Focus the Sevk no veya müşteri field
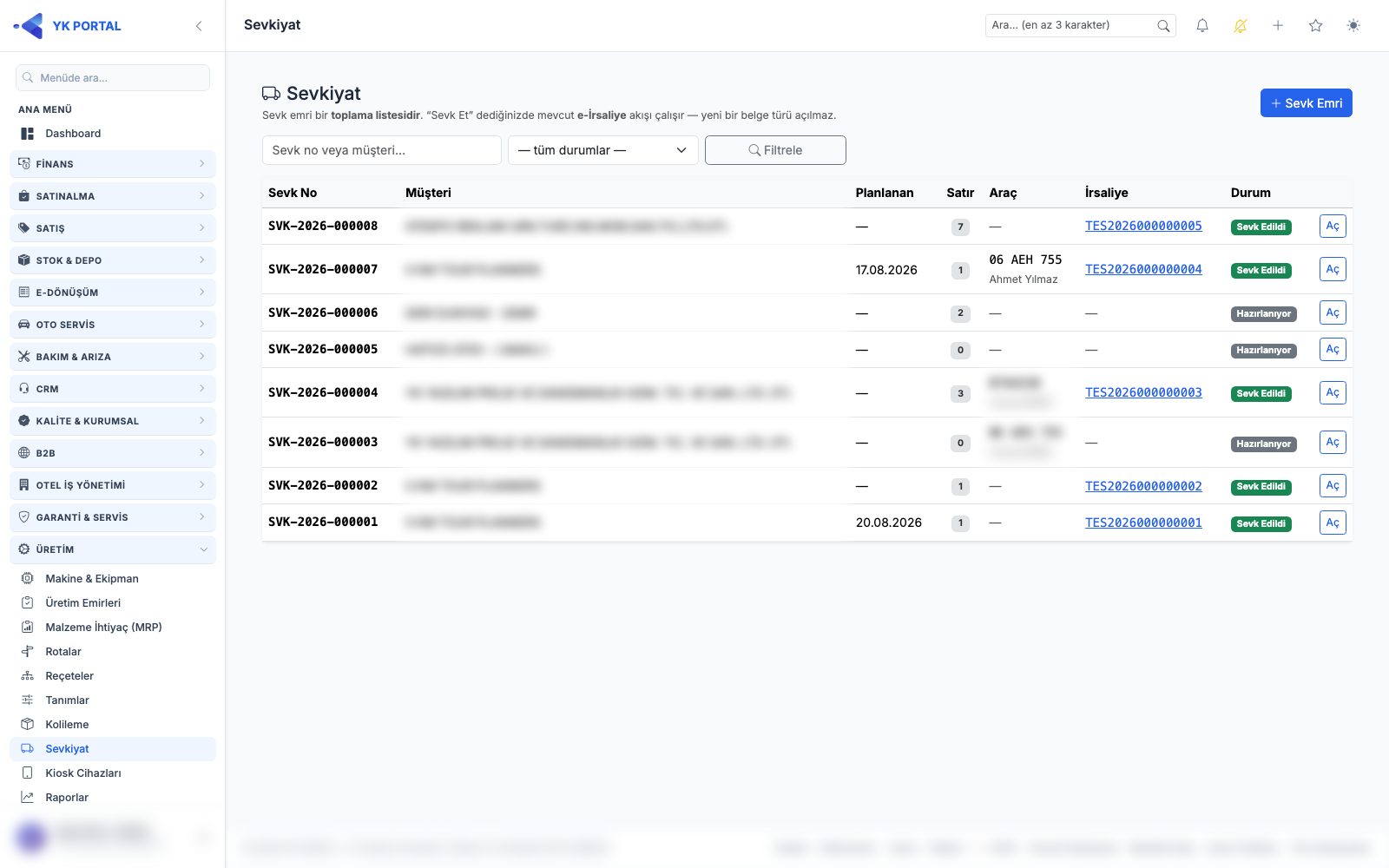The image size is (1389, 868). [381, 150]
